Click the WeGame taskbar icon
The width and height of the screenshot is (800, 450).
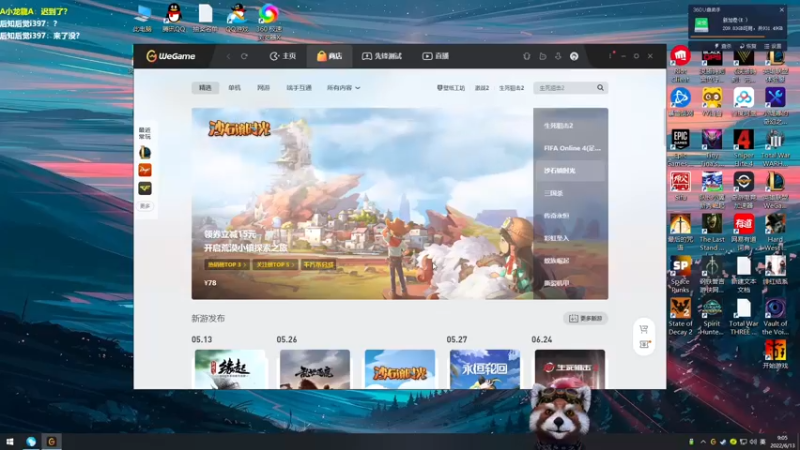tap(52, 442)
